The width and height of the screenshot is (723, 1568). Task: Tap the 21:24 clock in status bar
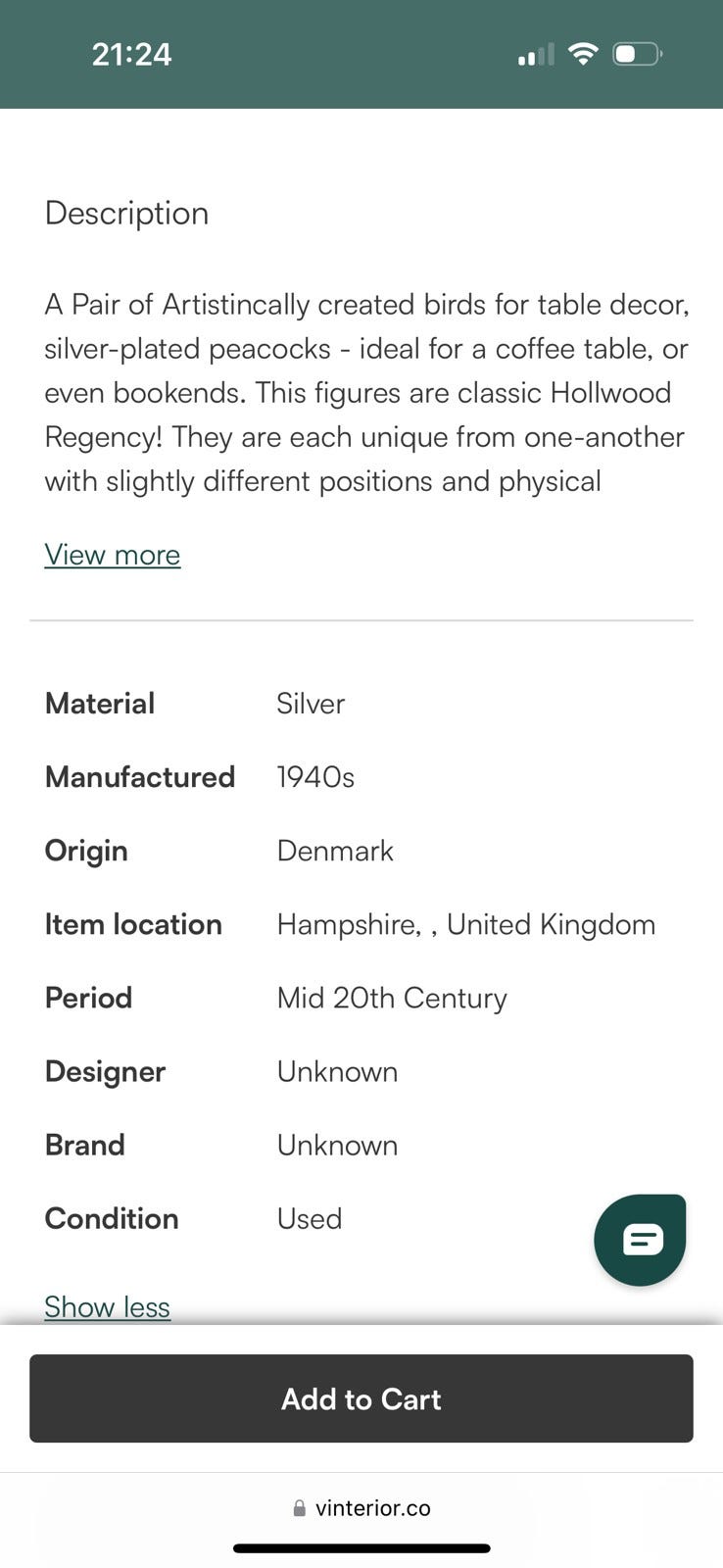click(131, 54)
